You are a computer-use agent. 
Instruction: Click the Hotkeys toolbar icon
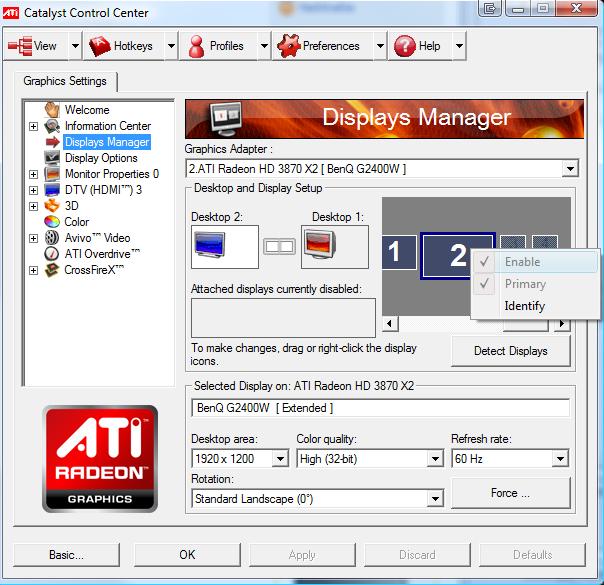(x=99, y=46)
